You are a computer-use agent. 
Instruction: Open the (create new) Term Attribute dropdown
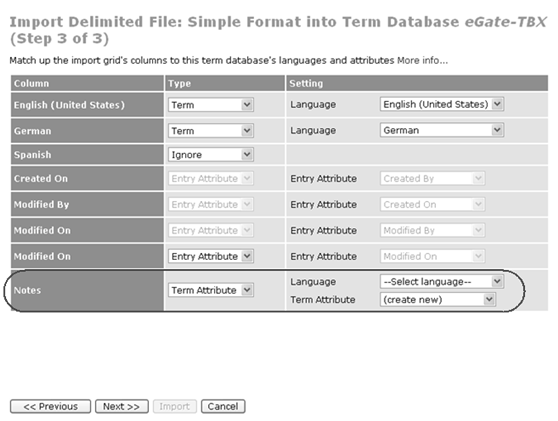point(438,299)
